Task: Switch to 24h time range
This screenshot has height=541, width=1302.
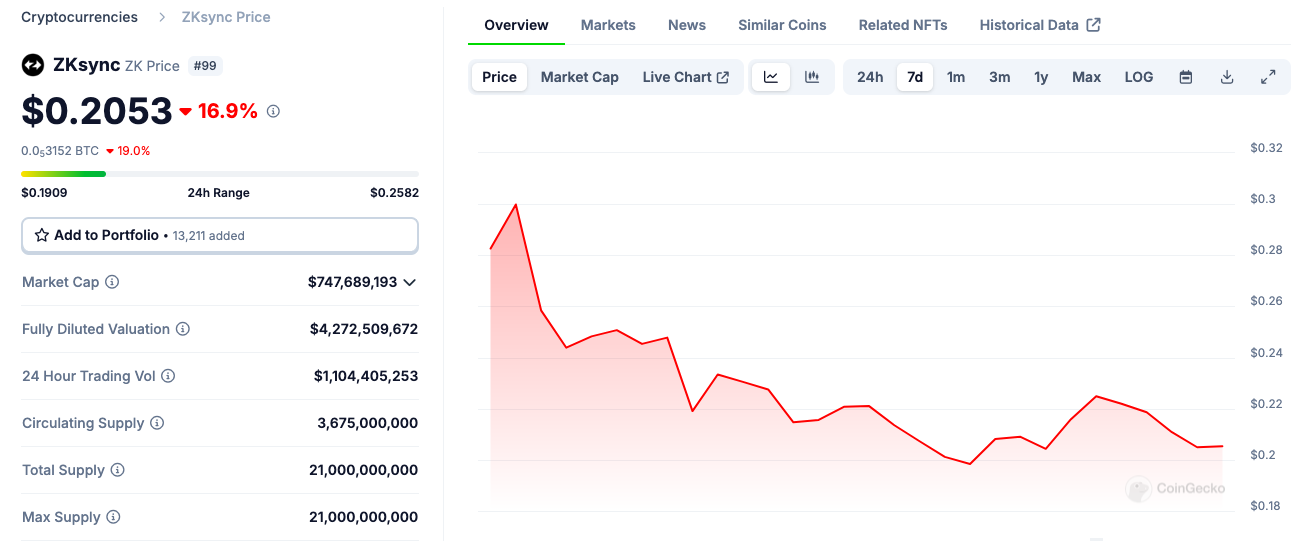Action: click(870, 77)
